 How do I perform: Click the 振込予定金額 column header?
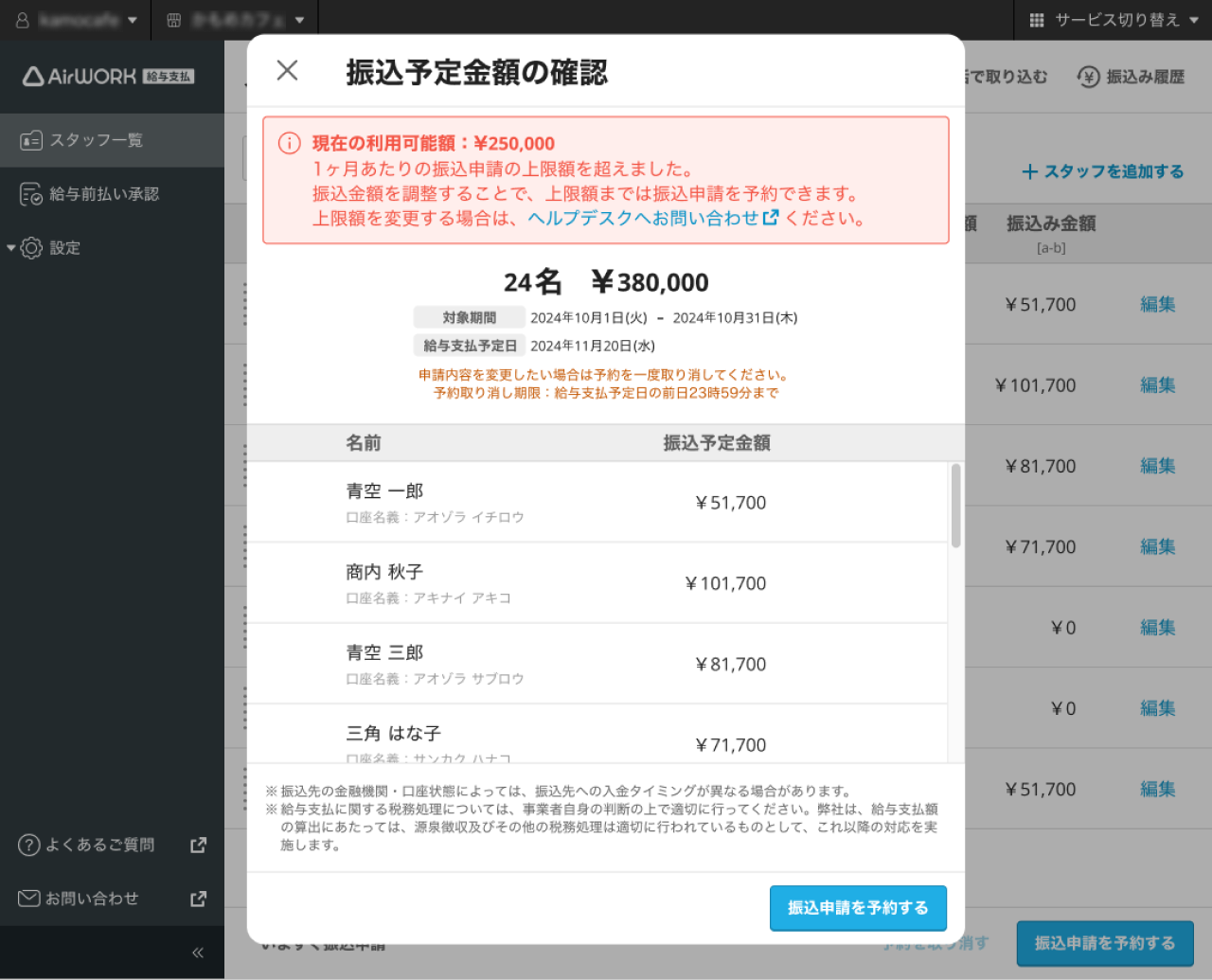[x=717, y=443]
